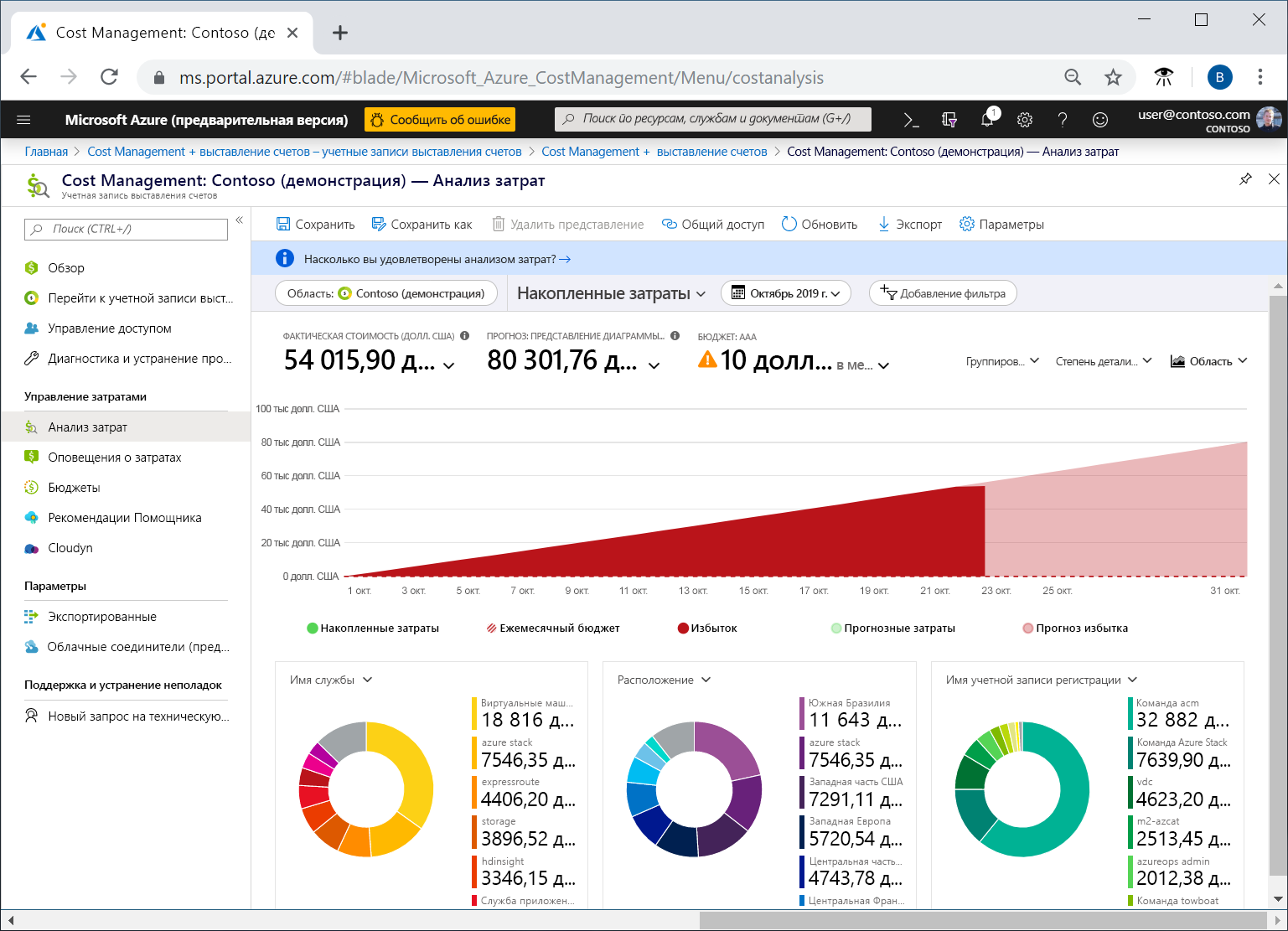Collapse the left navigation menu
Image resolution: width=1288 pixels, height=931 pixels.
pos(240,220)
